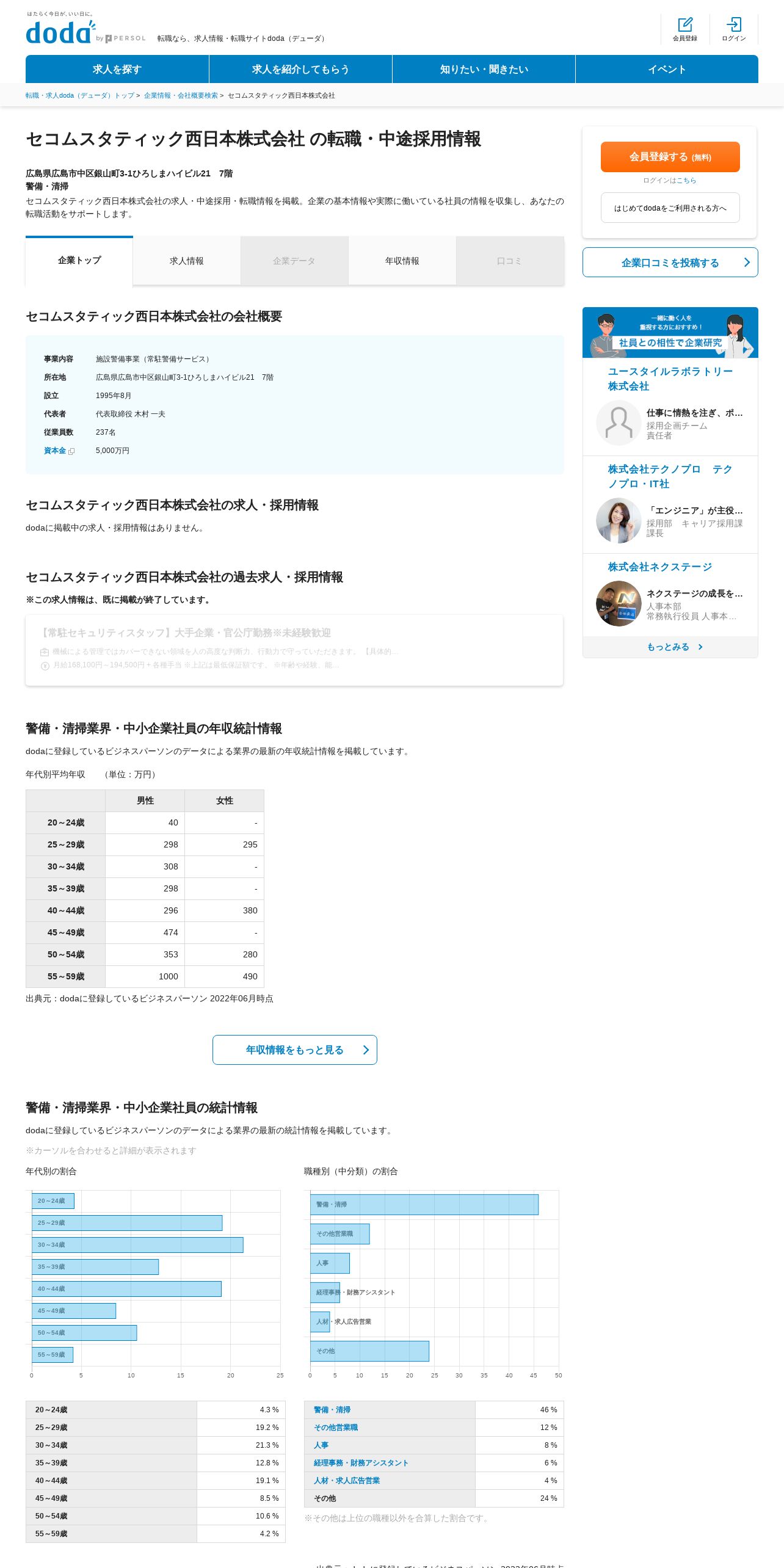784x1568 pixels.
Task: Select the 企業データ tab
Action: click(294, 261)
